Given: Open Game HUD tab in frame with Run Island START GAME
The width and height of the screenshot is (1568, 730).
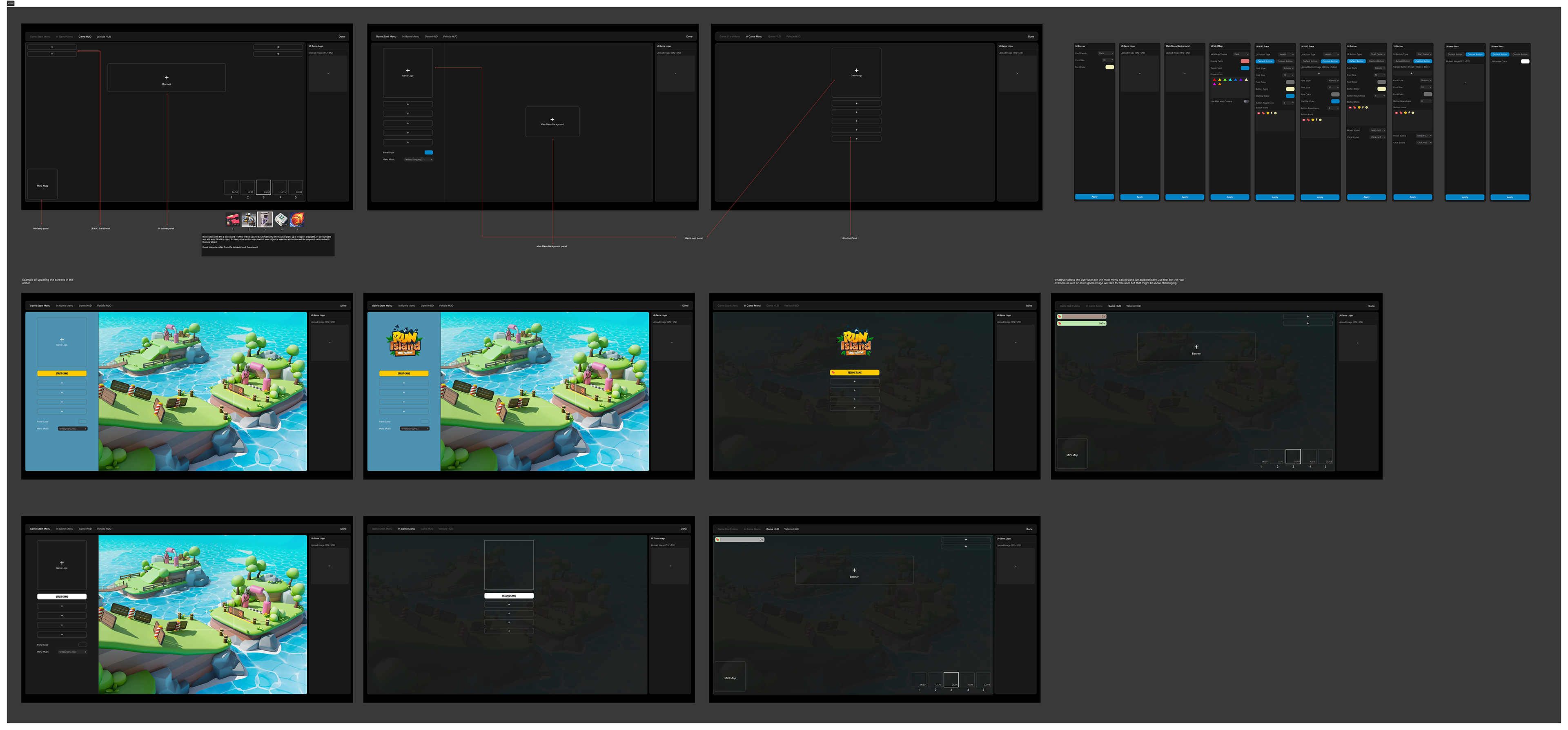Looking at the screenshot, I should click(x=427, y=306).
